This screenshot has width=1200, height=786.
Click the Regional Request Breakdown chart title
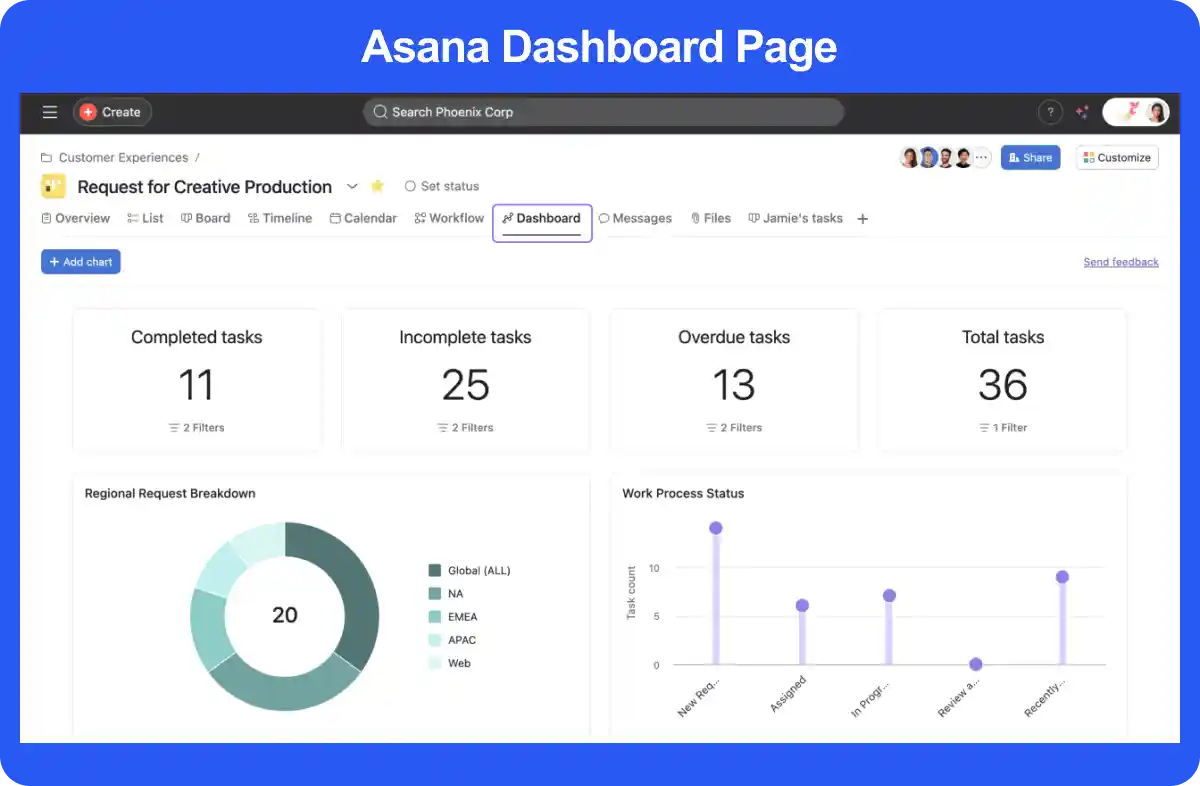click(170, 493)
